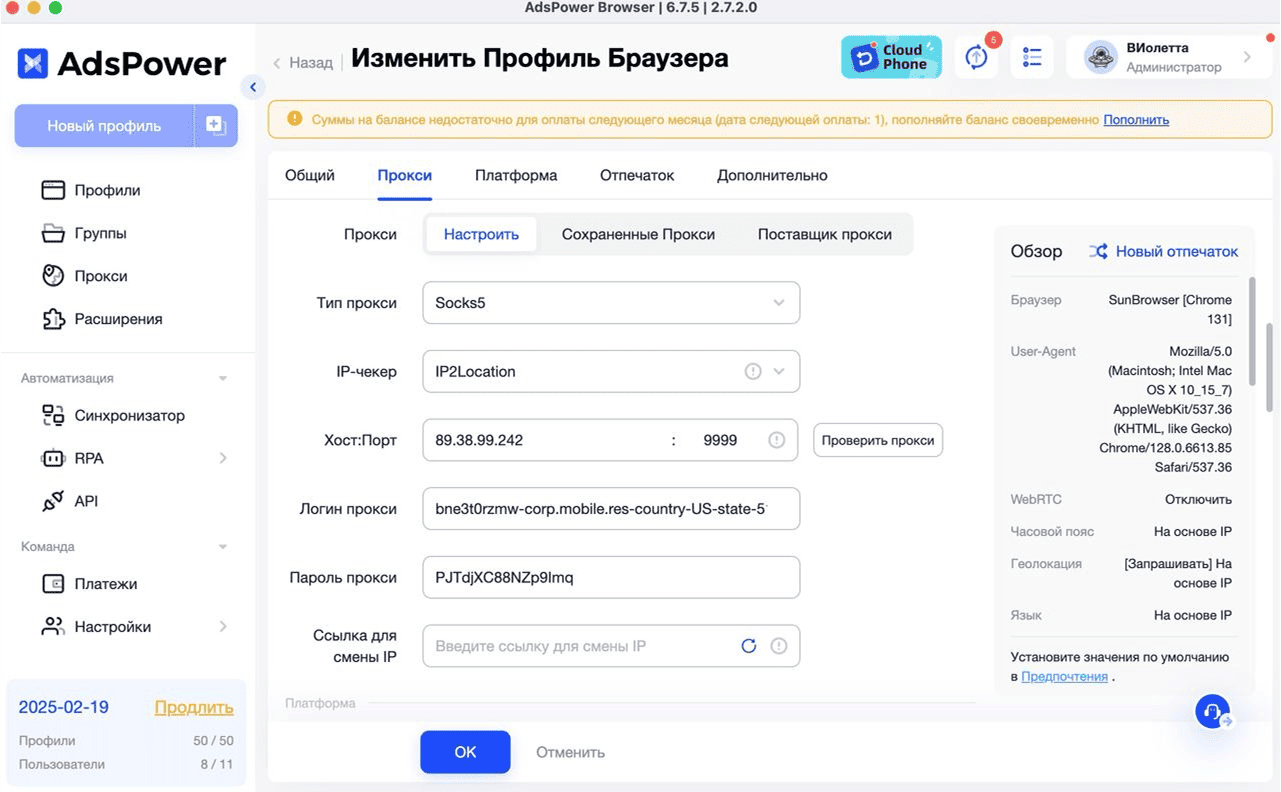Click the API plug icon
This screenshot has height=792, width=1281.
pyautogui.click(x=53, y=501)
